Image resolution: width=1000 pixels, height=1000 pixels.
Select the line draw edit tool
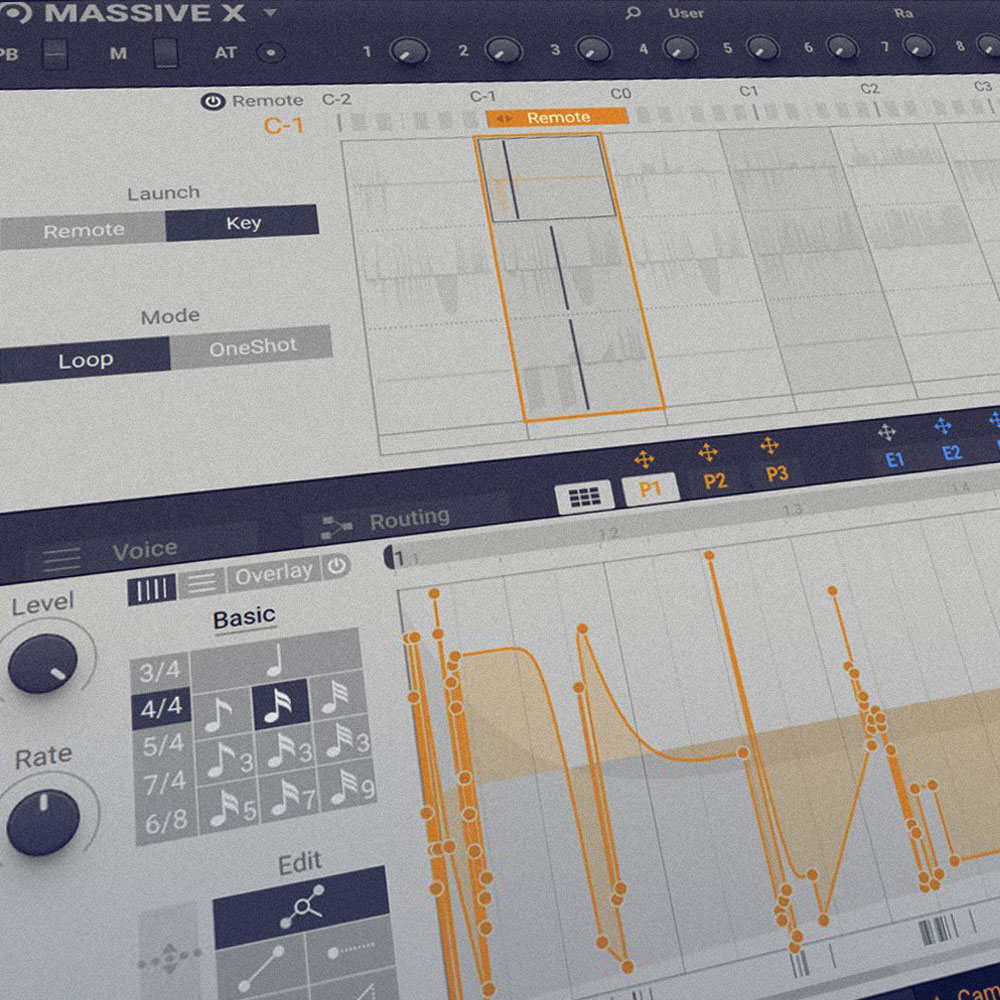pyautogui.click(x=261, y=969)
